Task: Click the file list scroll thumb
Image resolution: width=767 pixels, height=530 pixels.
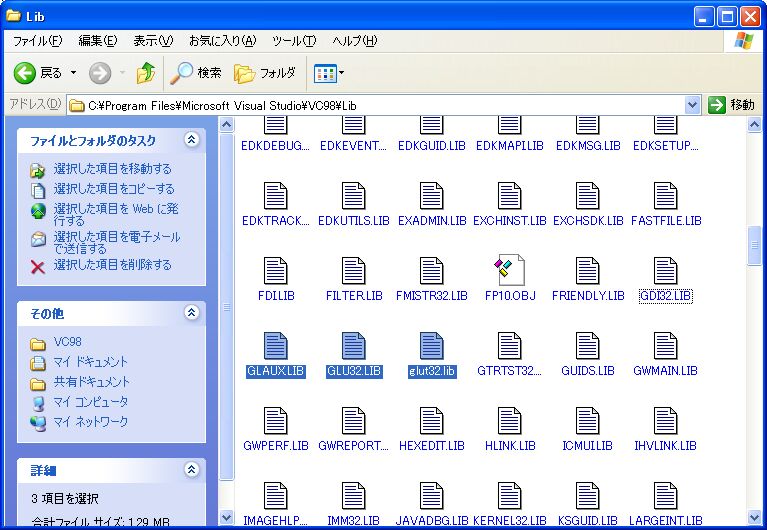Action: (754, 245)
